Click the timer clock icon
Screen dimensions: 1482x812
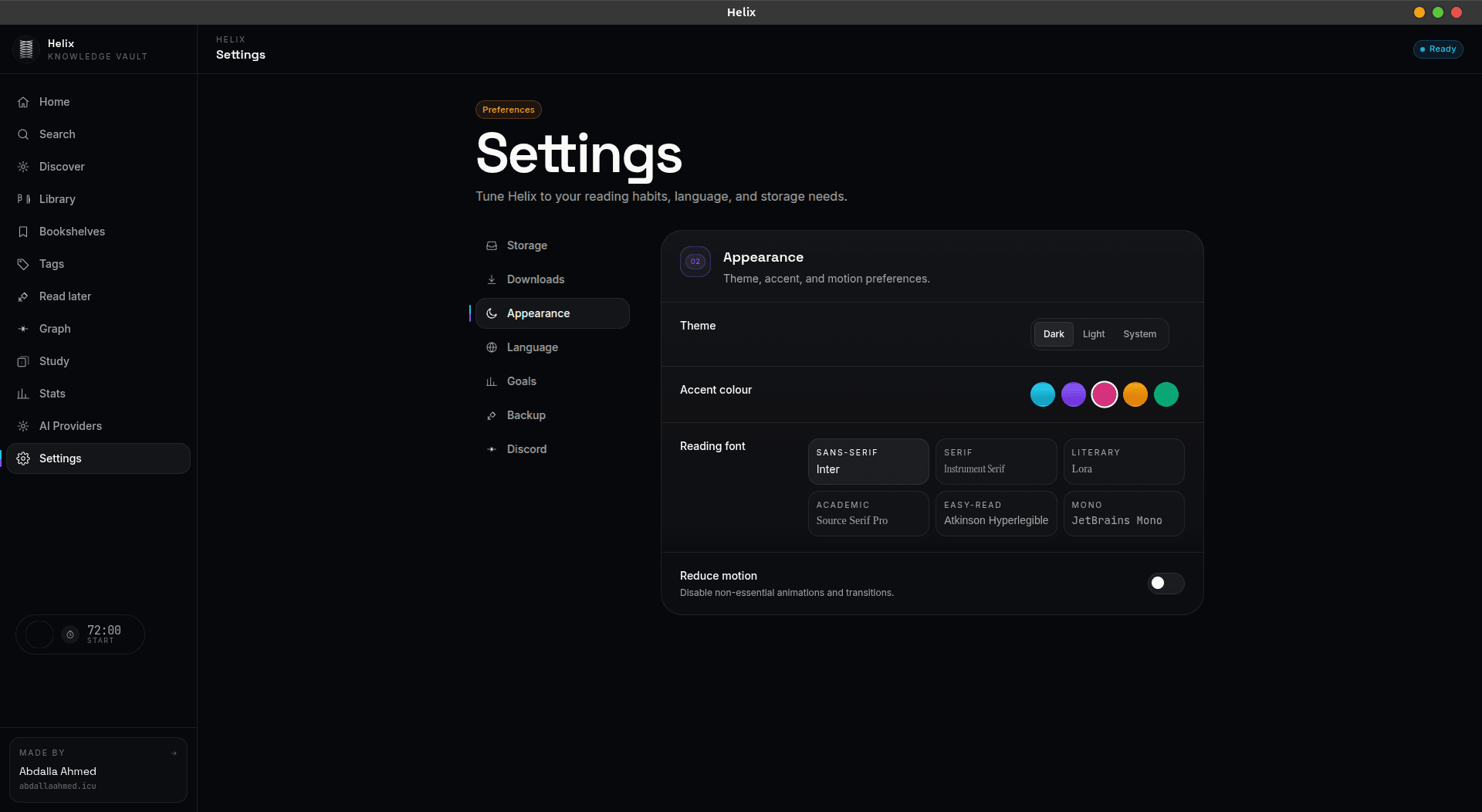[x=70, y=634]
